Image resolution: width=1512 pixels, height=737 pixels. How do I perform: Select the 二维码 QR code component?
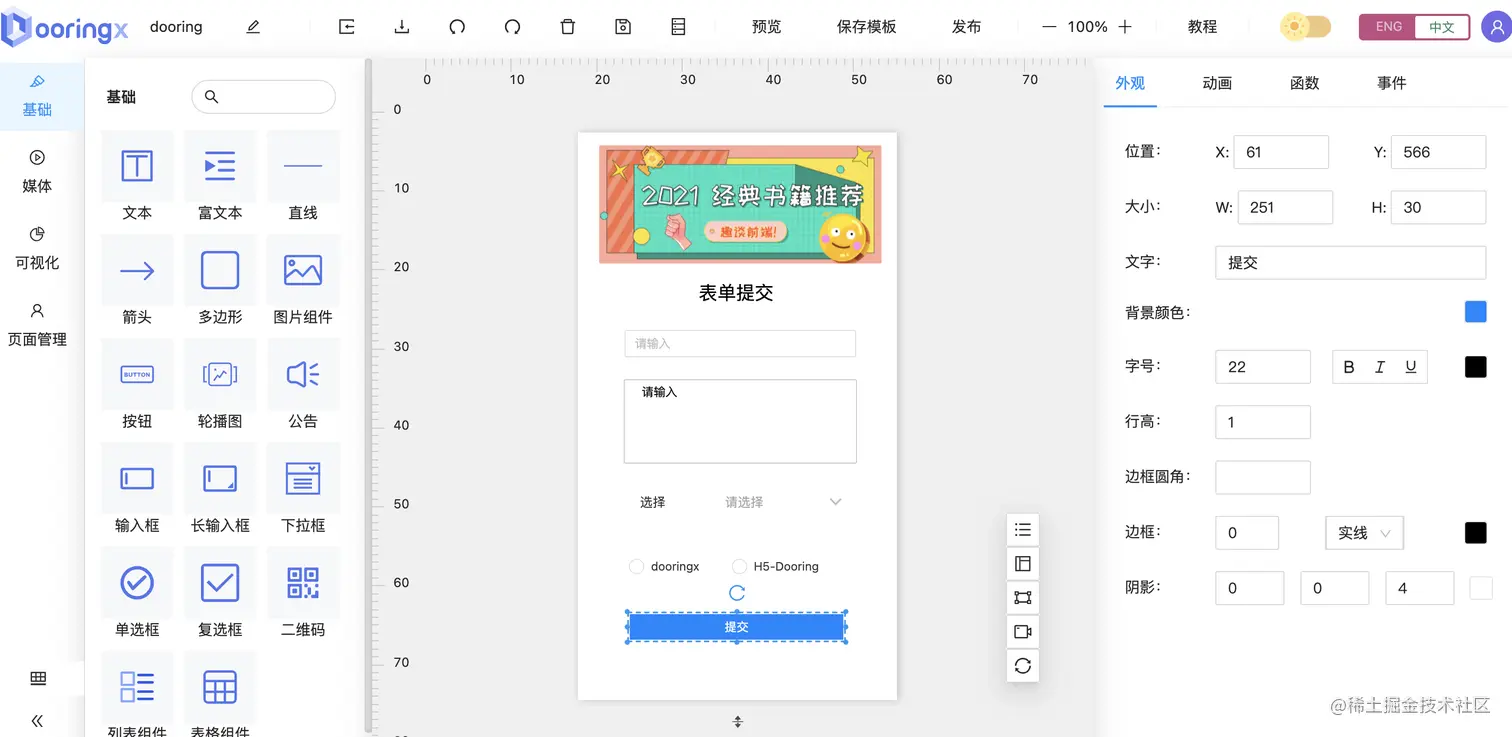point(303,593)
